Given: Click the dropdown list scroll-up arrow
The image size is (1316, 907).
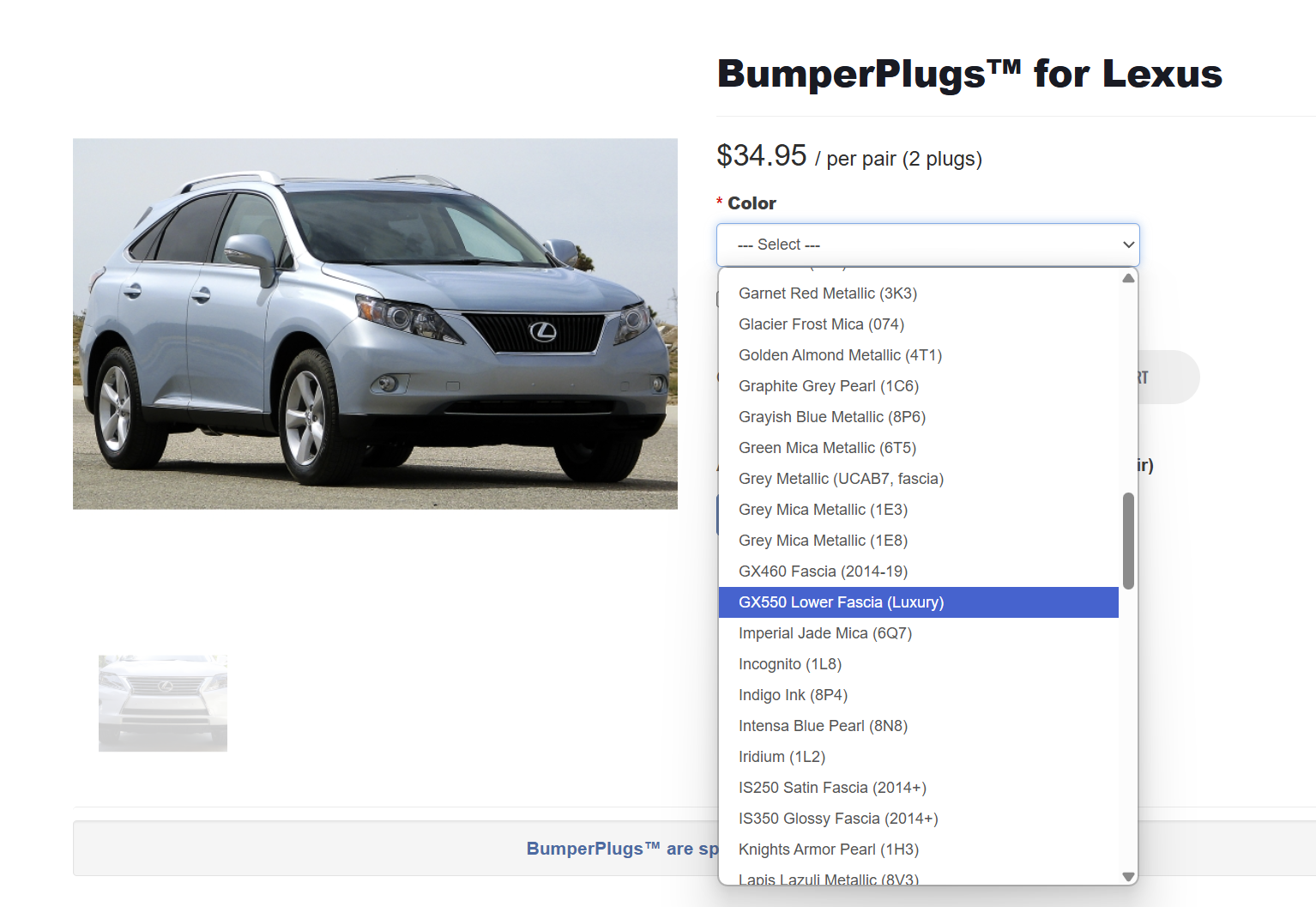Looking at the screenshot, I should pyautogui.click(x=1129, y=278).
